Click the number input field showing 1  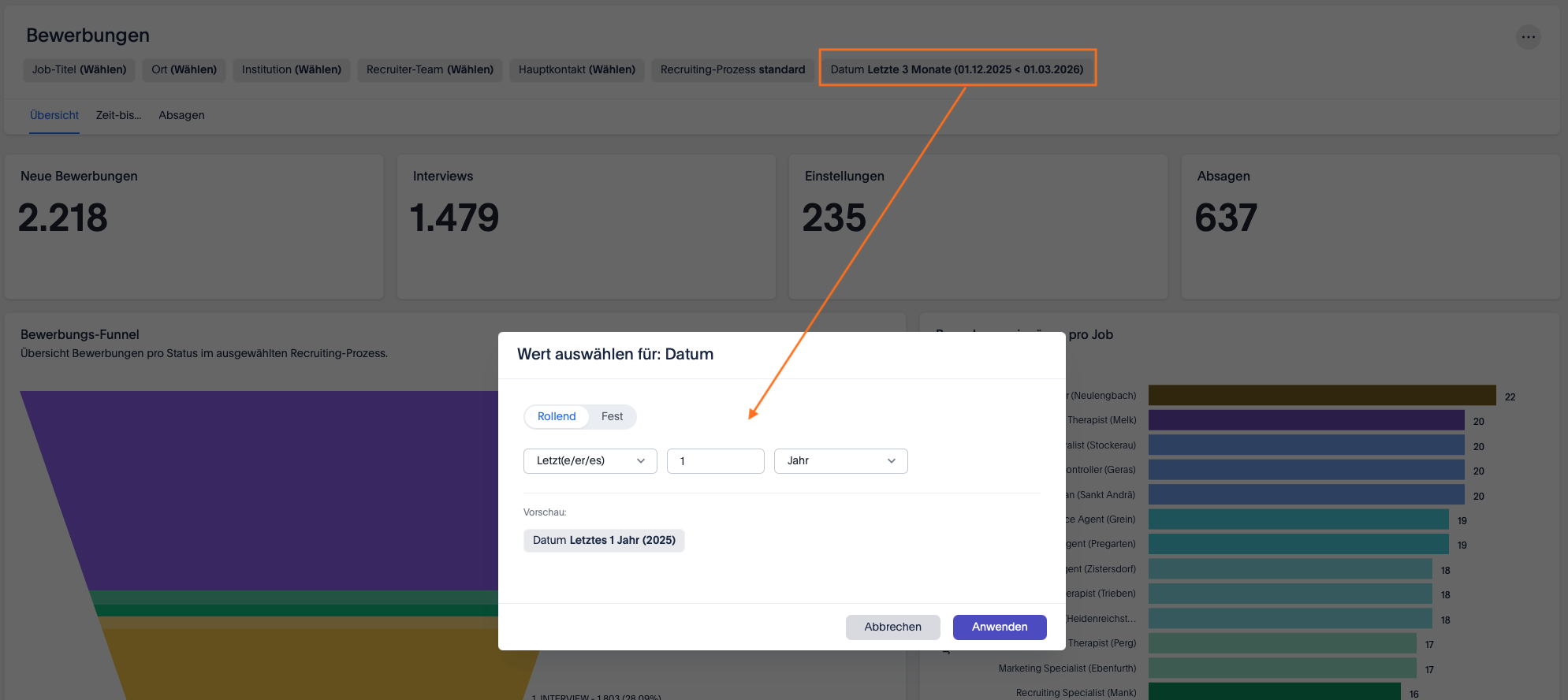(x=715, y=461)
